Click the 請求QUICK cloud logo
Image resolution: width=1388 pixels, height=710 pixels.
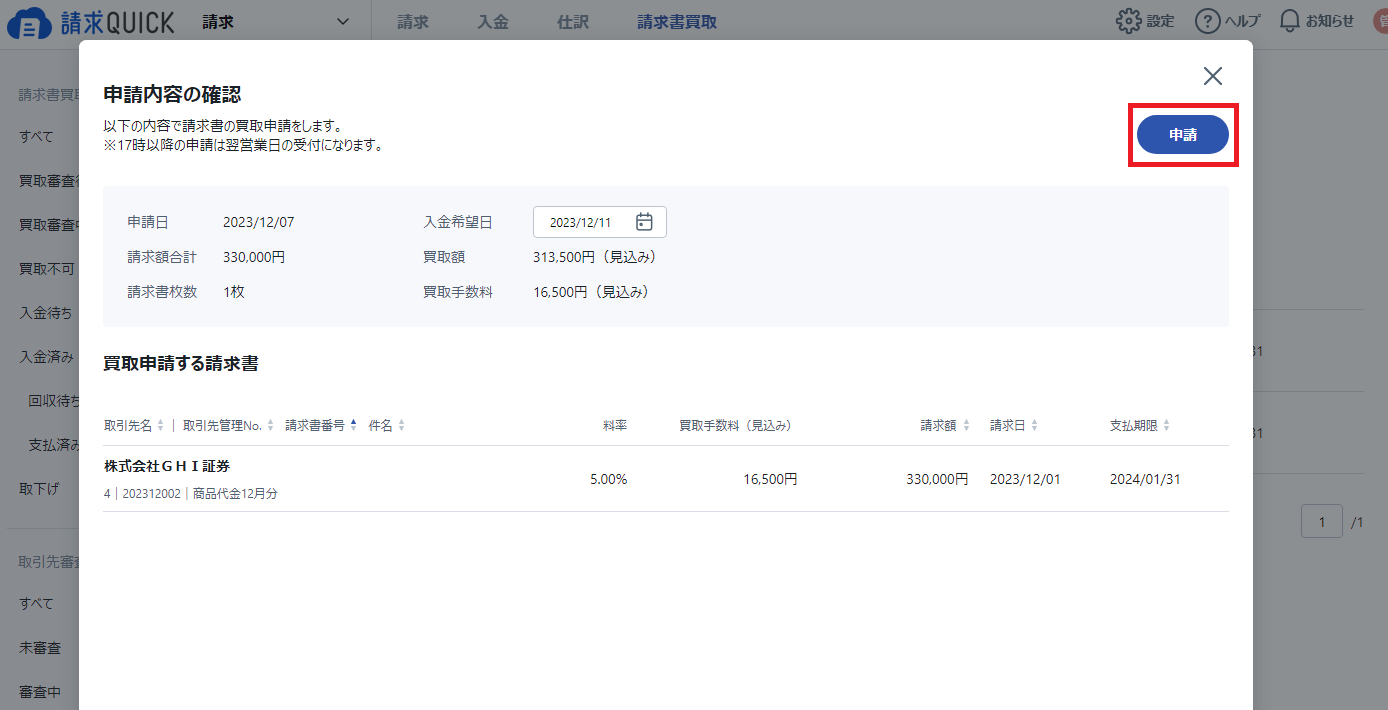tap(91, 22)
